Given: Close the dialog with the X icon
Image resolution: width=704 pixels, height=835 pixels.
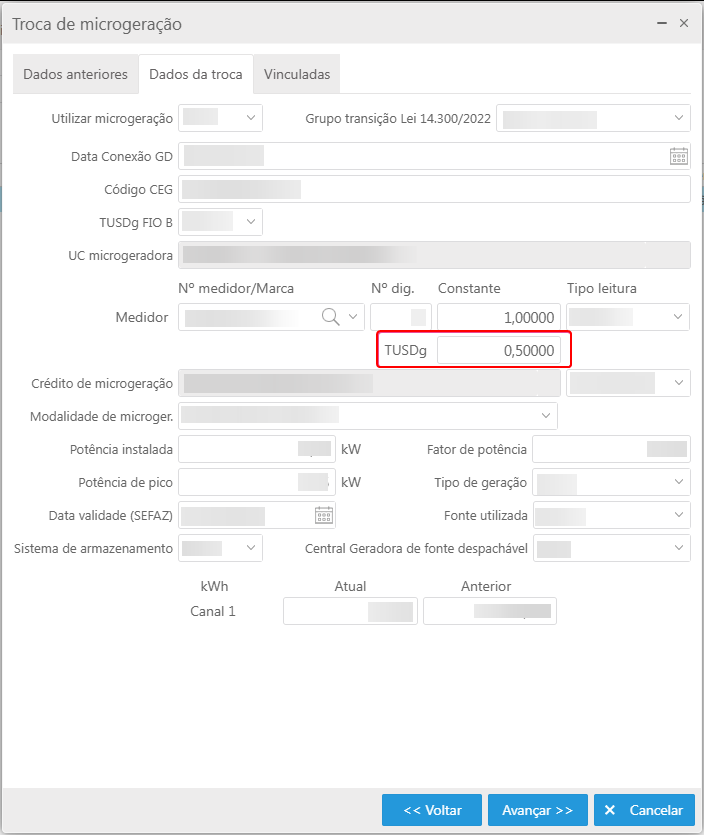Looking at the screenshot, I should (684, 22).
